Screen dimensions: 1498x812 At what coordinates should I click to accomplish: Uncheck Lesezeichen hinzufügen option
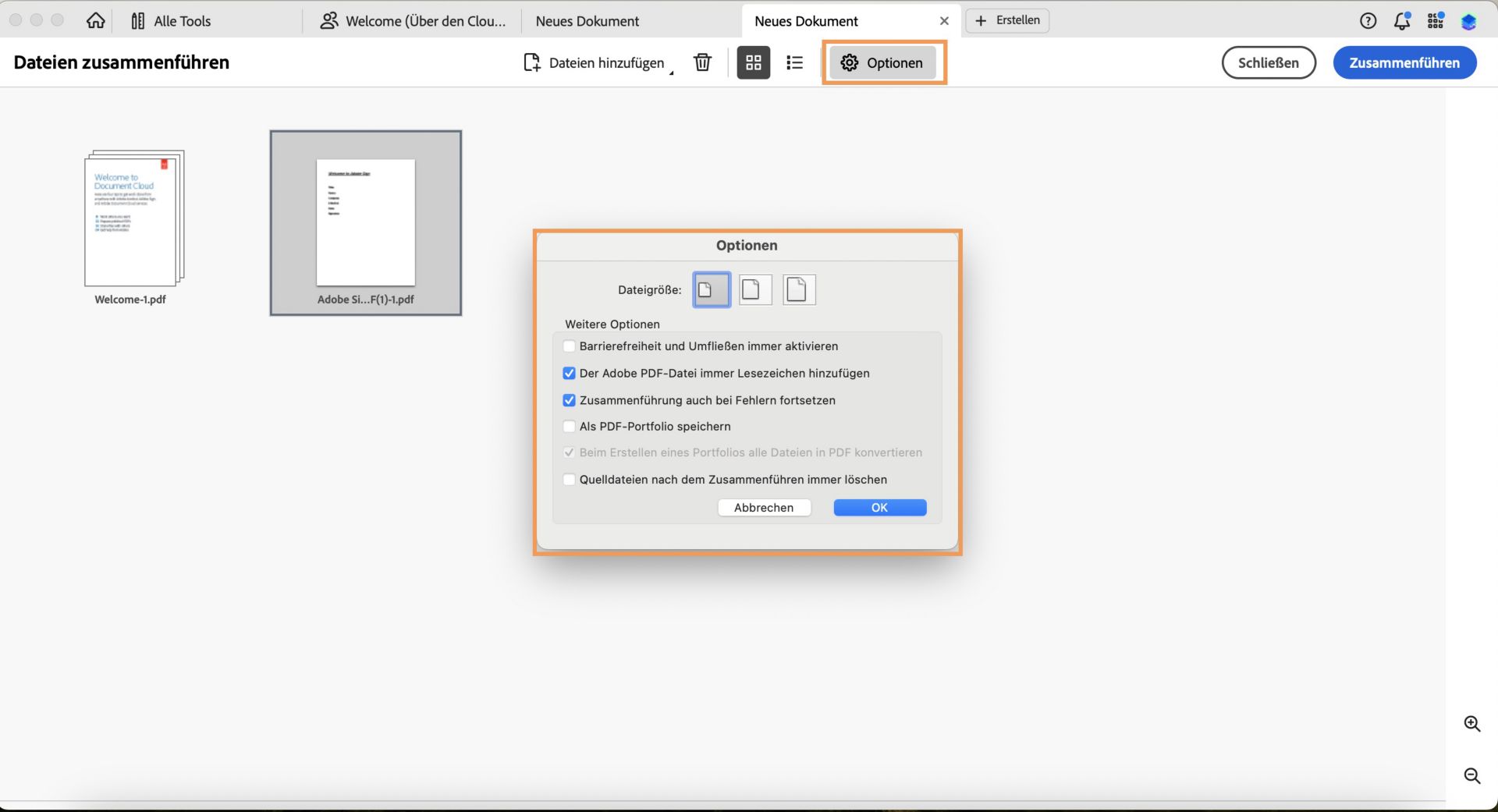(x=570, y=374)
